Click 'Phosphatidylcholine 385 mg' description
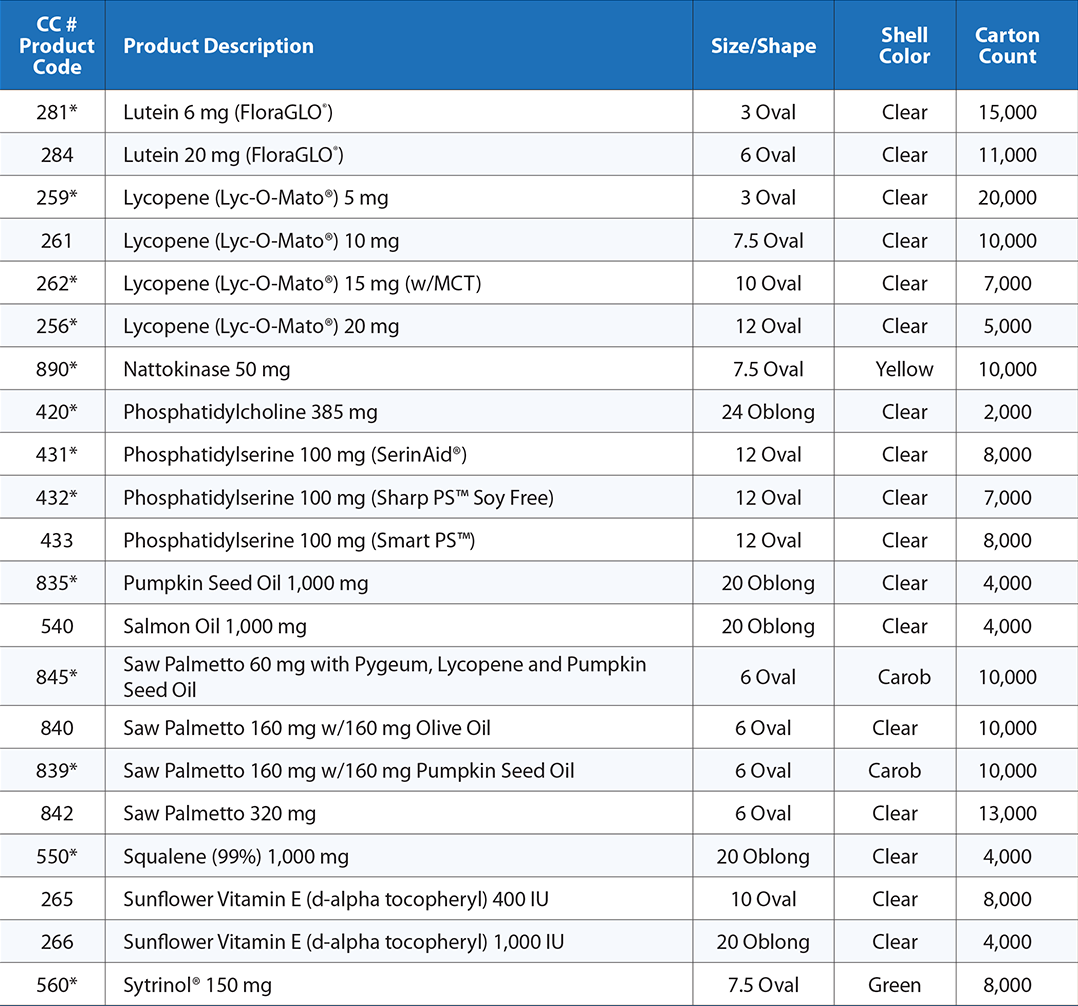Viewport: 1078px width, 1006px height. (250, 412)
